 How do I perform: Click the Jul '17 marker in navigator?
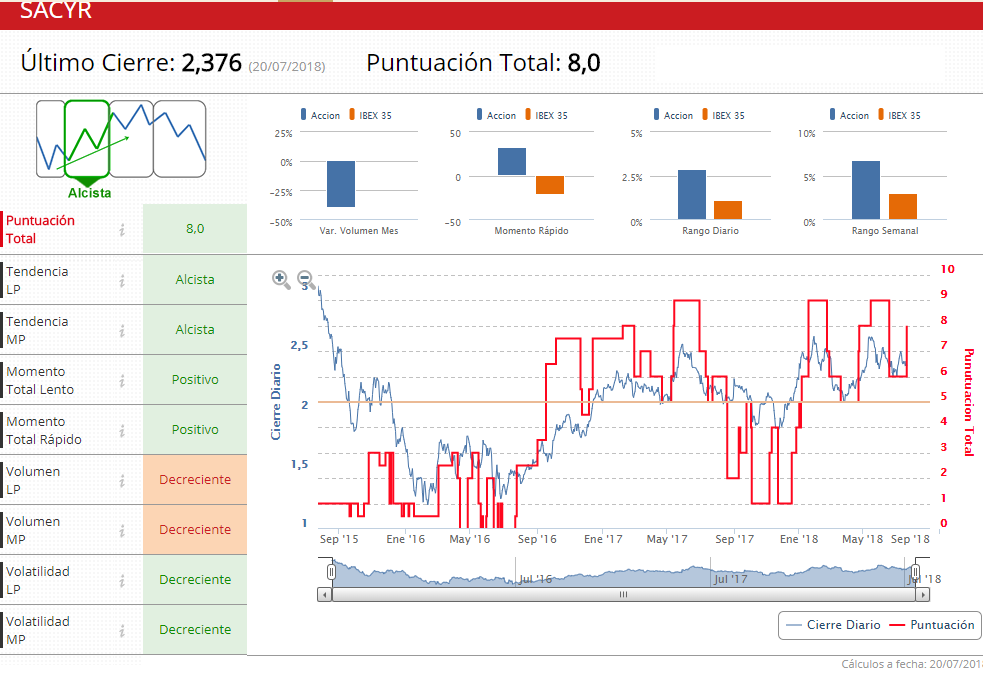730,579
